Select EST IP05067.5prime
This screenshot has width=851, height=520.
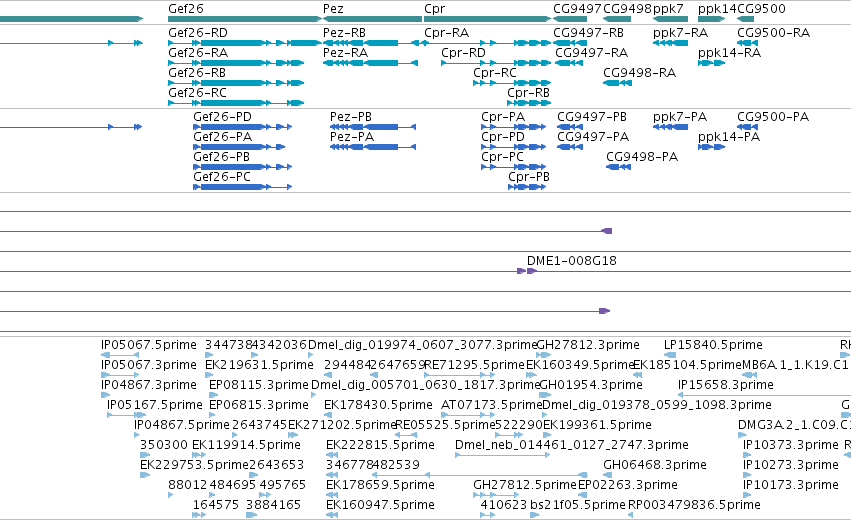click(120, 355)
